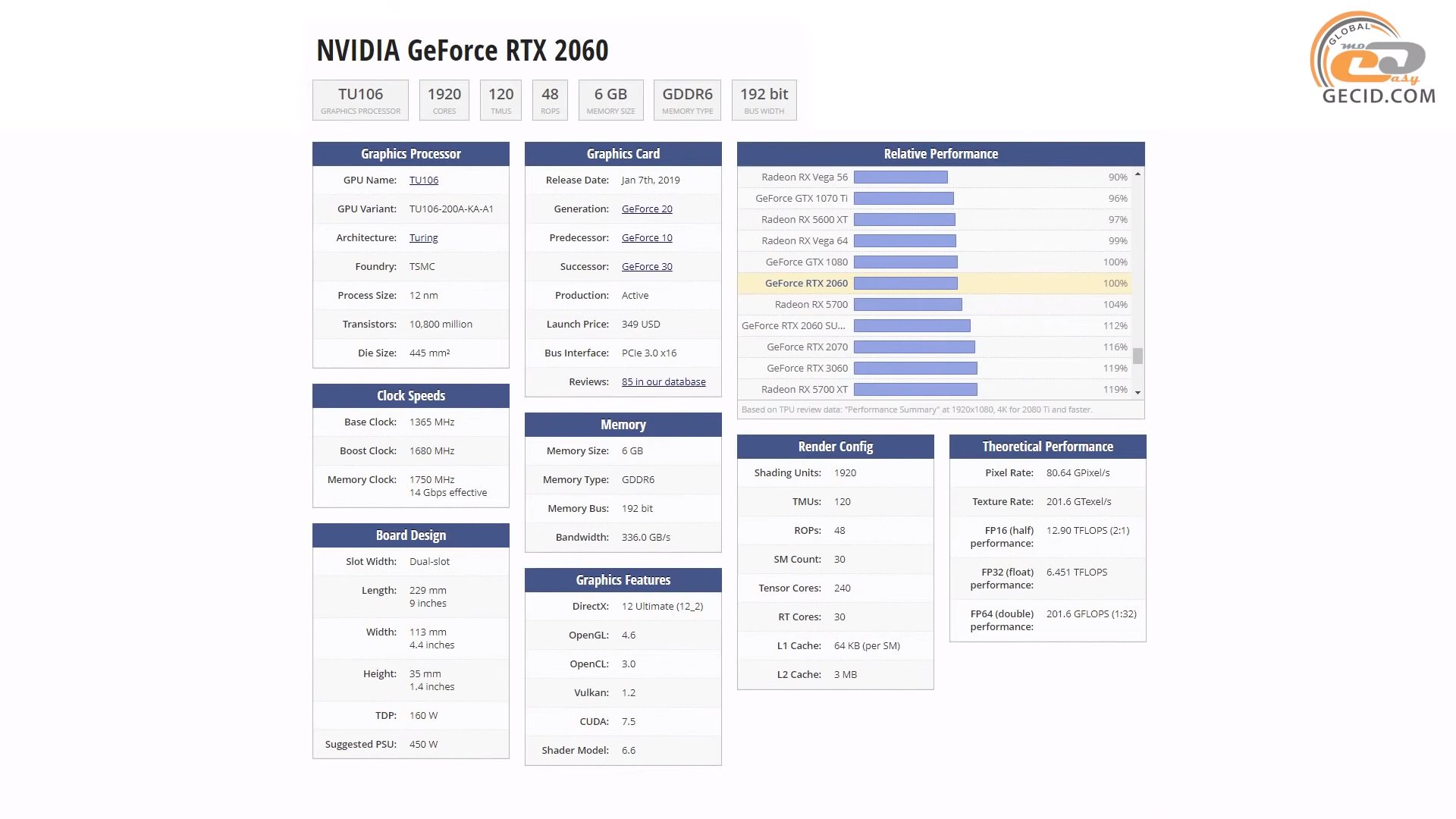The height and width of the screenshot is (819, 1456).
Task: Click the Graphics Features section header
Action: coord(623,580)
